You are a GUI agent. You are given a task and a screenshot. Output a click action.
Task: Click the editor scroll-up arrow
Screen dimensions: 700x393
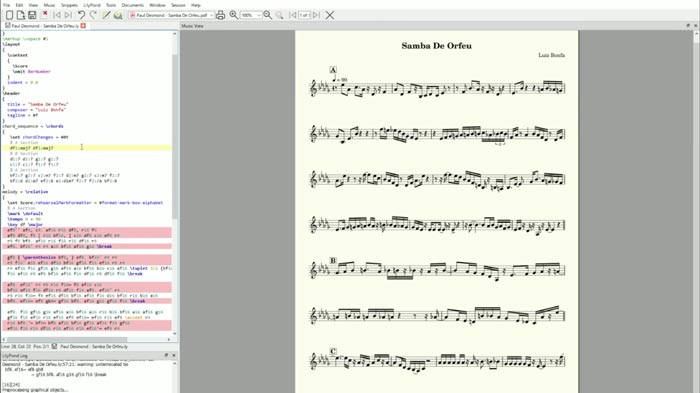point(175,33)
